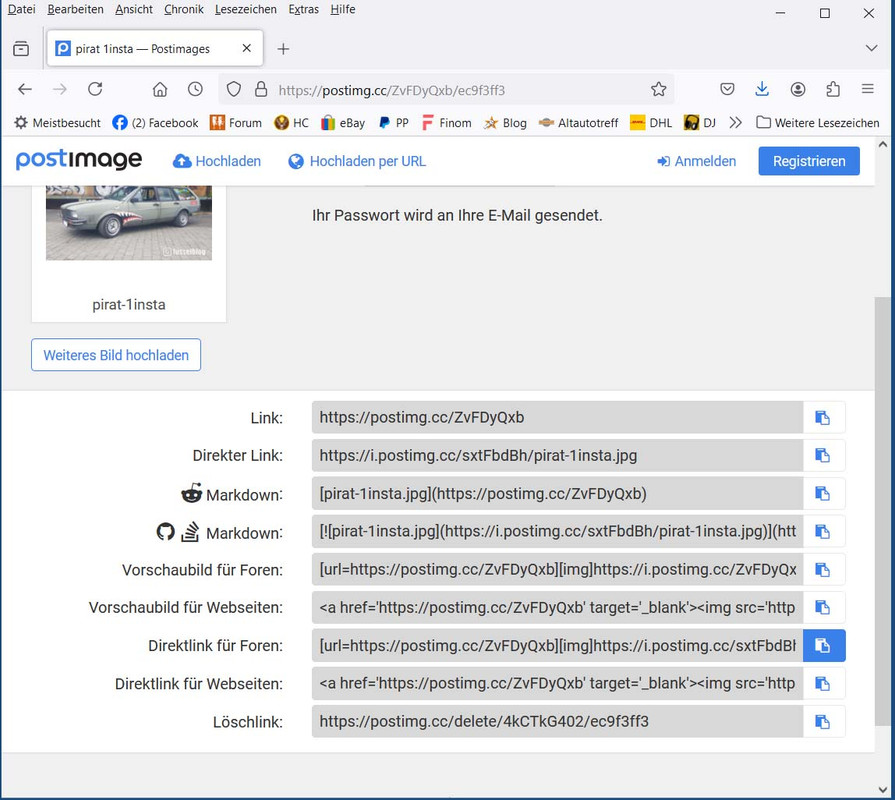Copy the Reddit Markdown code
The width and height of the screenshot is (895, 800).
824,494
